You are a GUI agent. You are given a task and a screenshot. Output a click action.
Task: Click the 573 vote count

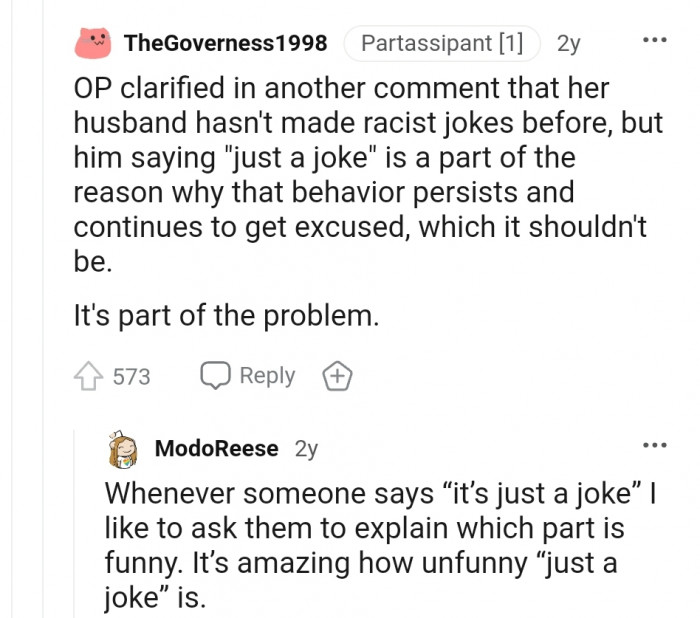131,376
